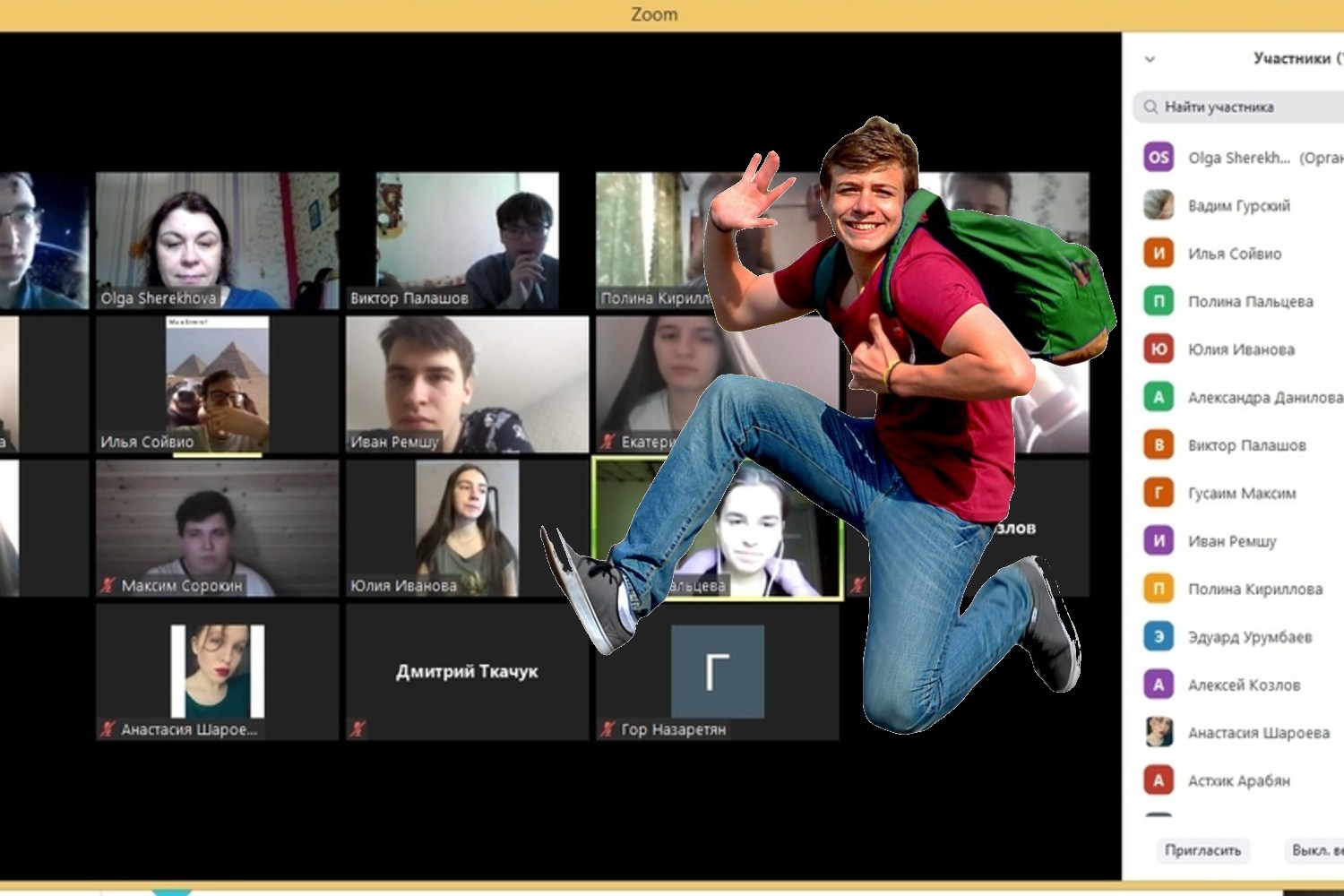Viewport: 1344px width, 896px height.
Task: Click Анастасия Шароева name in participants list
Action: pos(1259,733)
